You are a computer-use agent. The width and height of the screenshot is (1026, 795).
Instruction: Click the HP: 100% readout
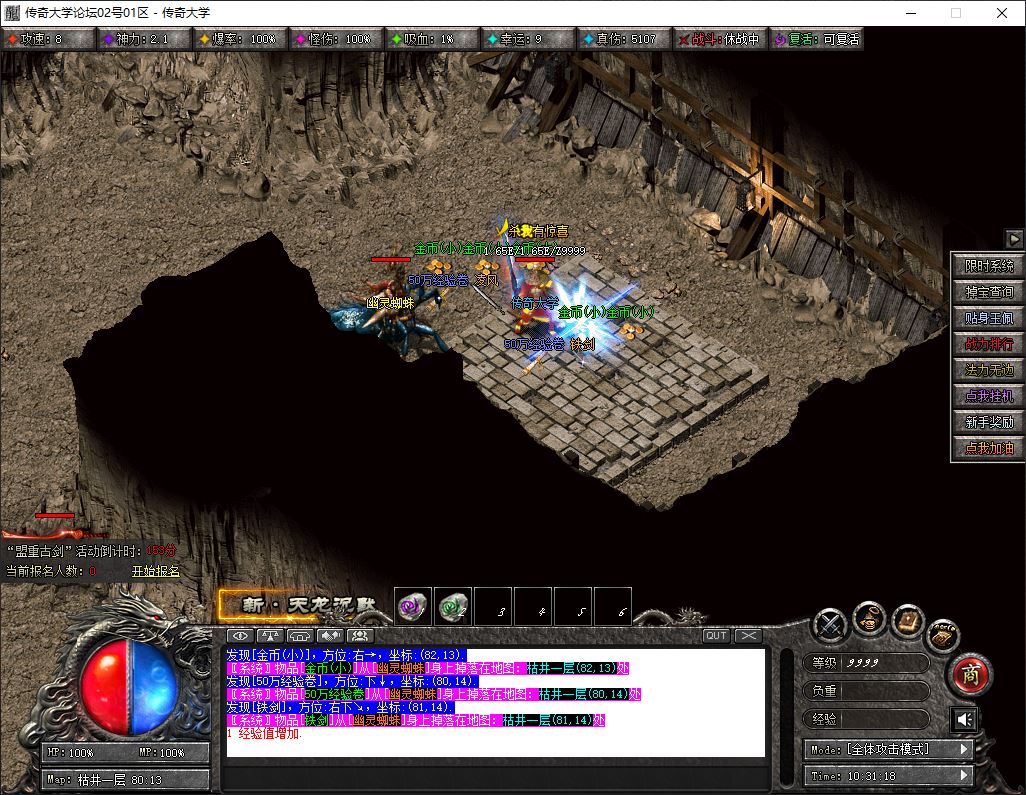[x=71, y=752]
